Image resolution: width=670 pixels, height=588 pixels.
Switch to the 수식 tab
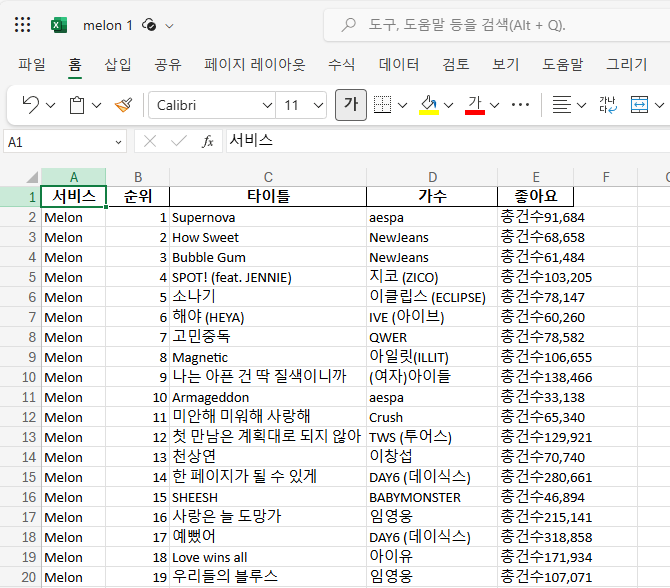click(x=341, y=65)
